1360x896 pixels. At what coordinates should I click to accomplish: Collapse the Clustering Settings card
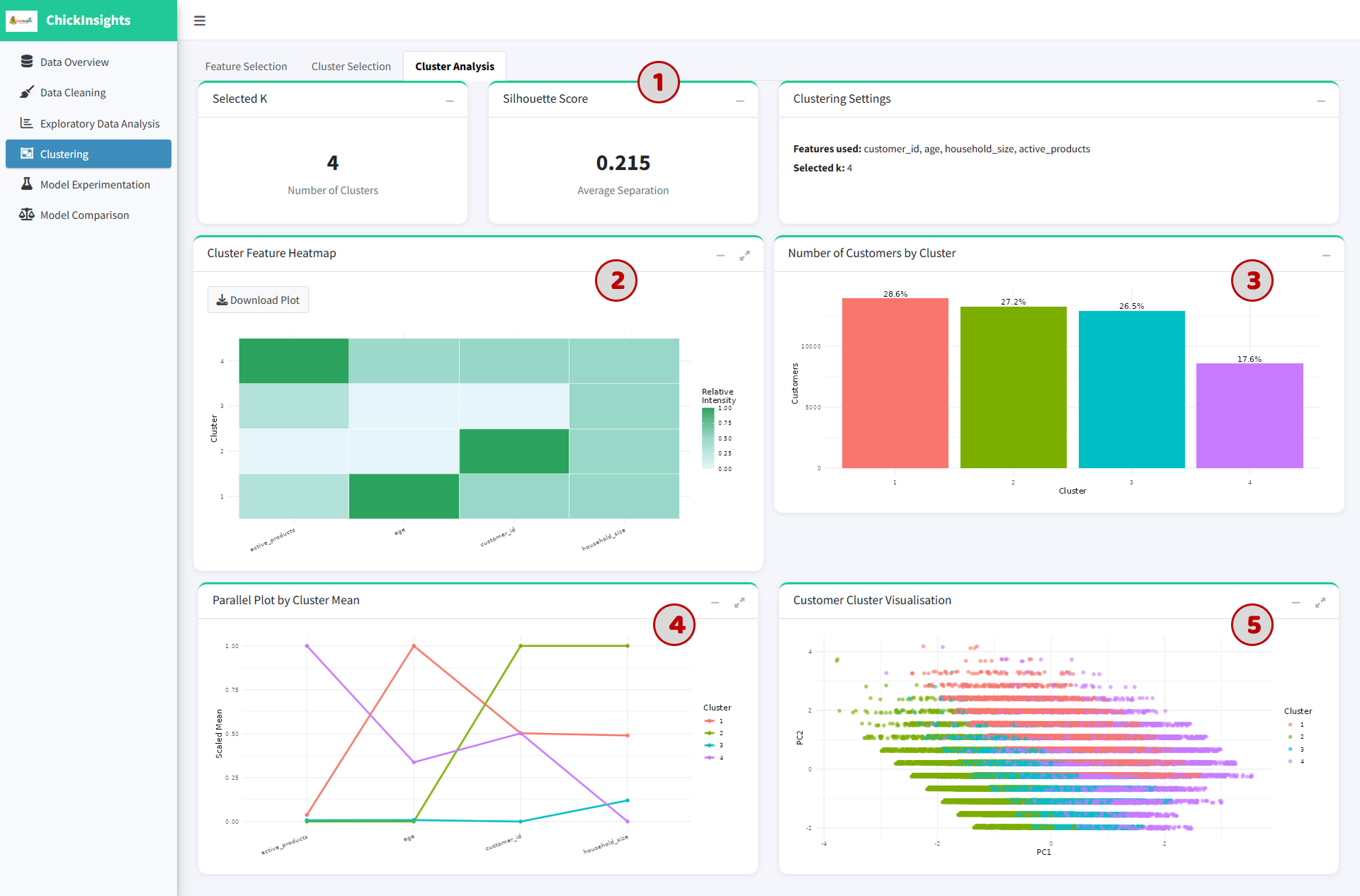click(x=1321, y=101)
